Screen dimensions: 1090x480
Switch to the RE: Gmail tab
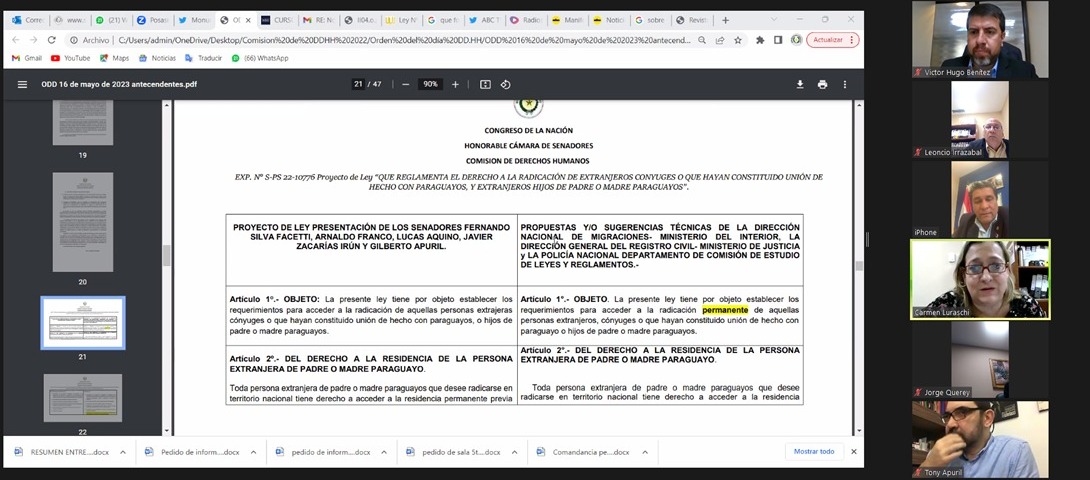click(x=318, y=20)
